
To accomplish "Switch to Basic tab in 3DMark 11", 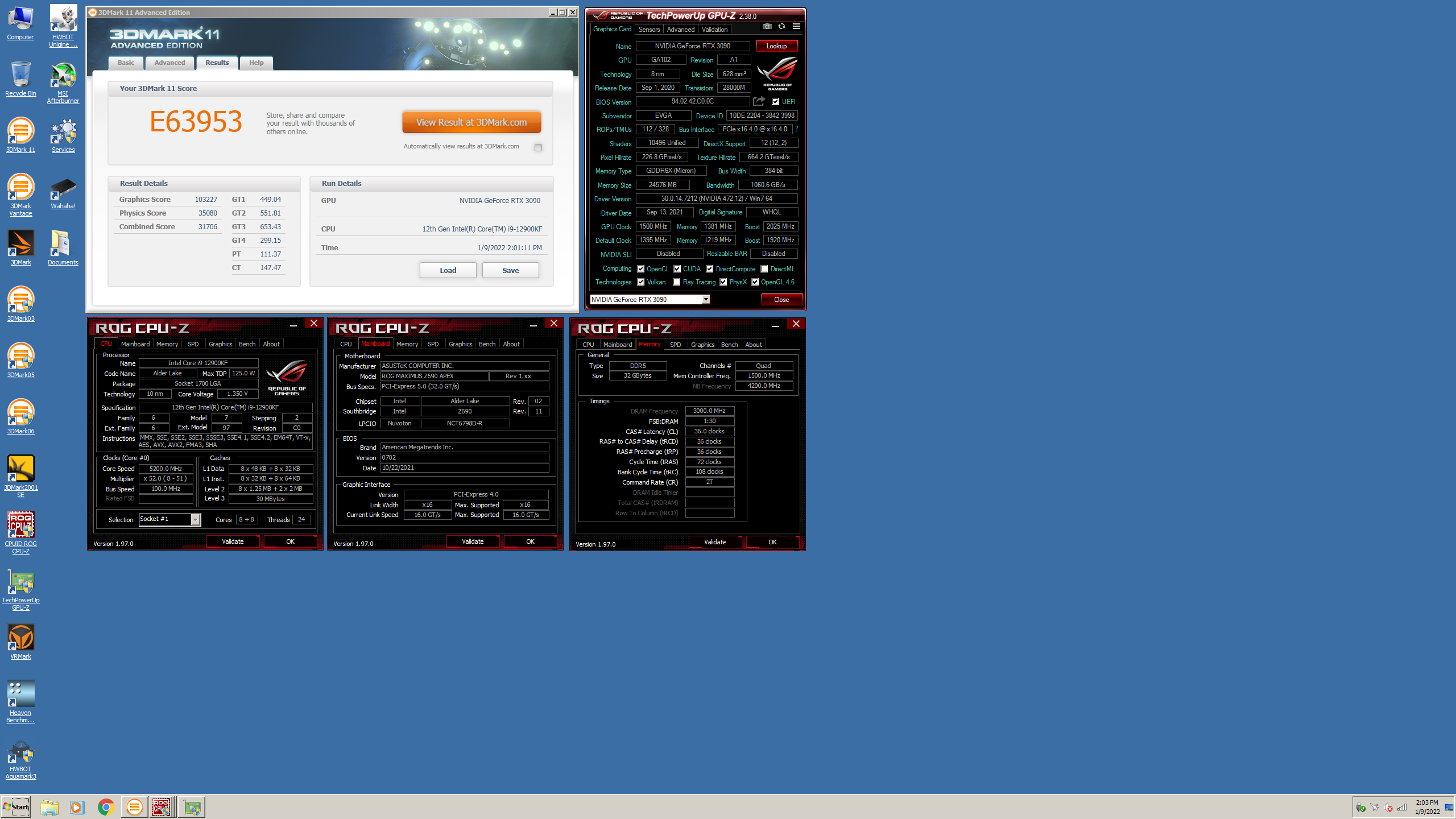I will (x=126, y=63).
